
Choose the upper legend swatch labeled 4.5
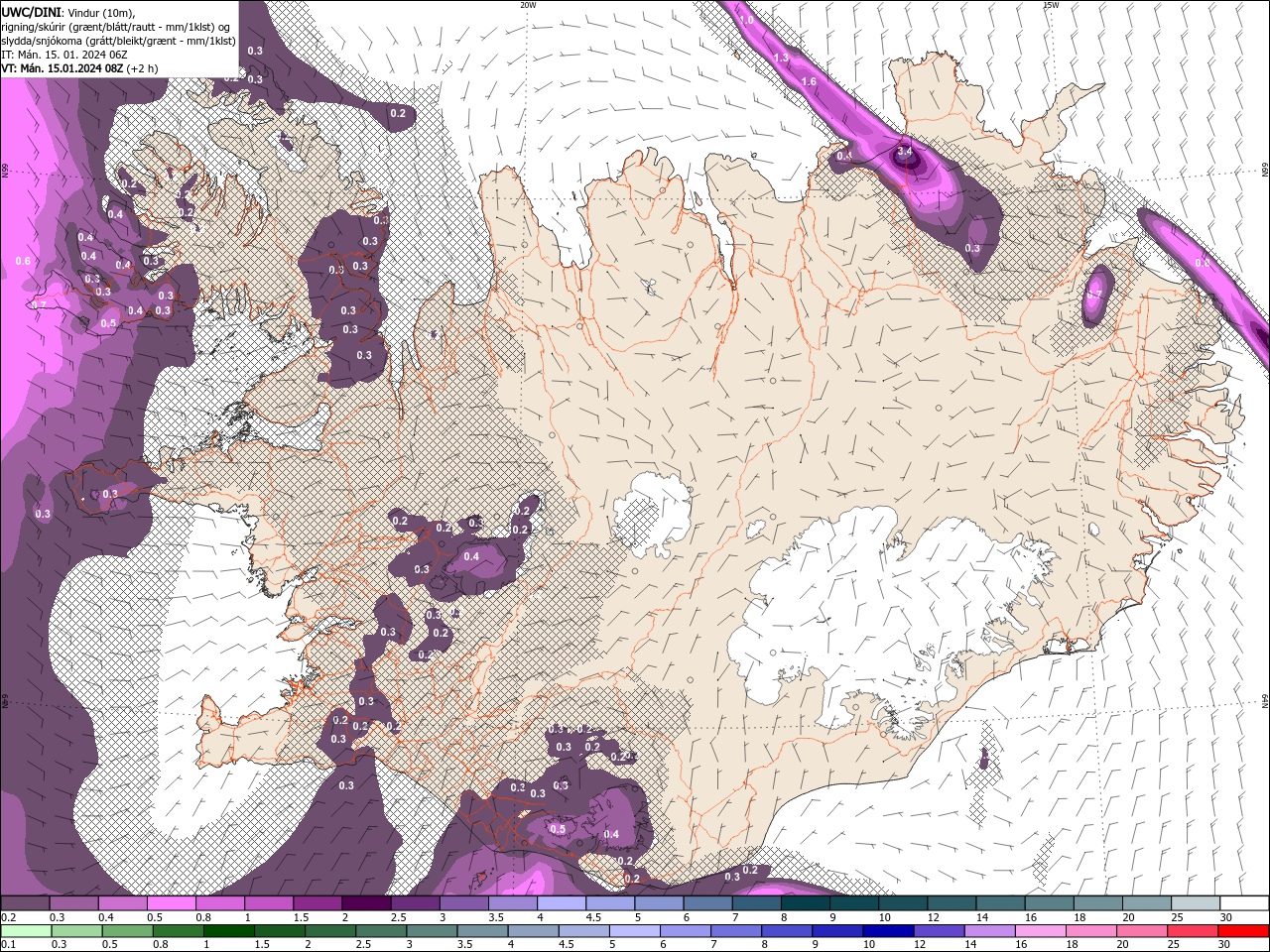[x=610, y=903]
